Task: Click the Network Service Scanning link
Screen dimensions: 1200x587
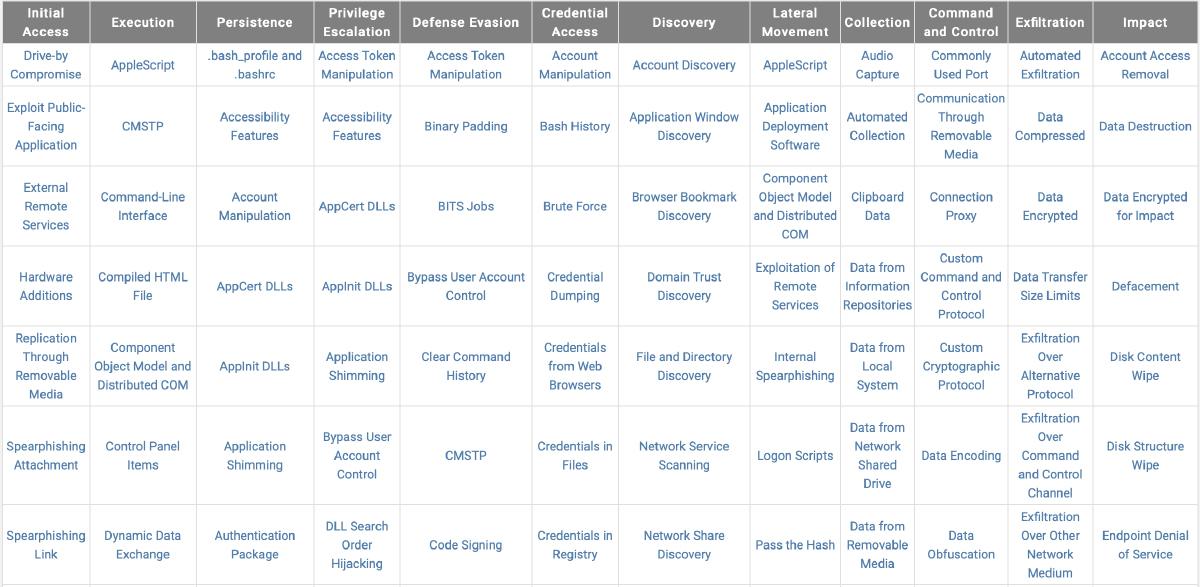Action: point(684,456)
